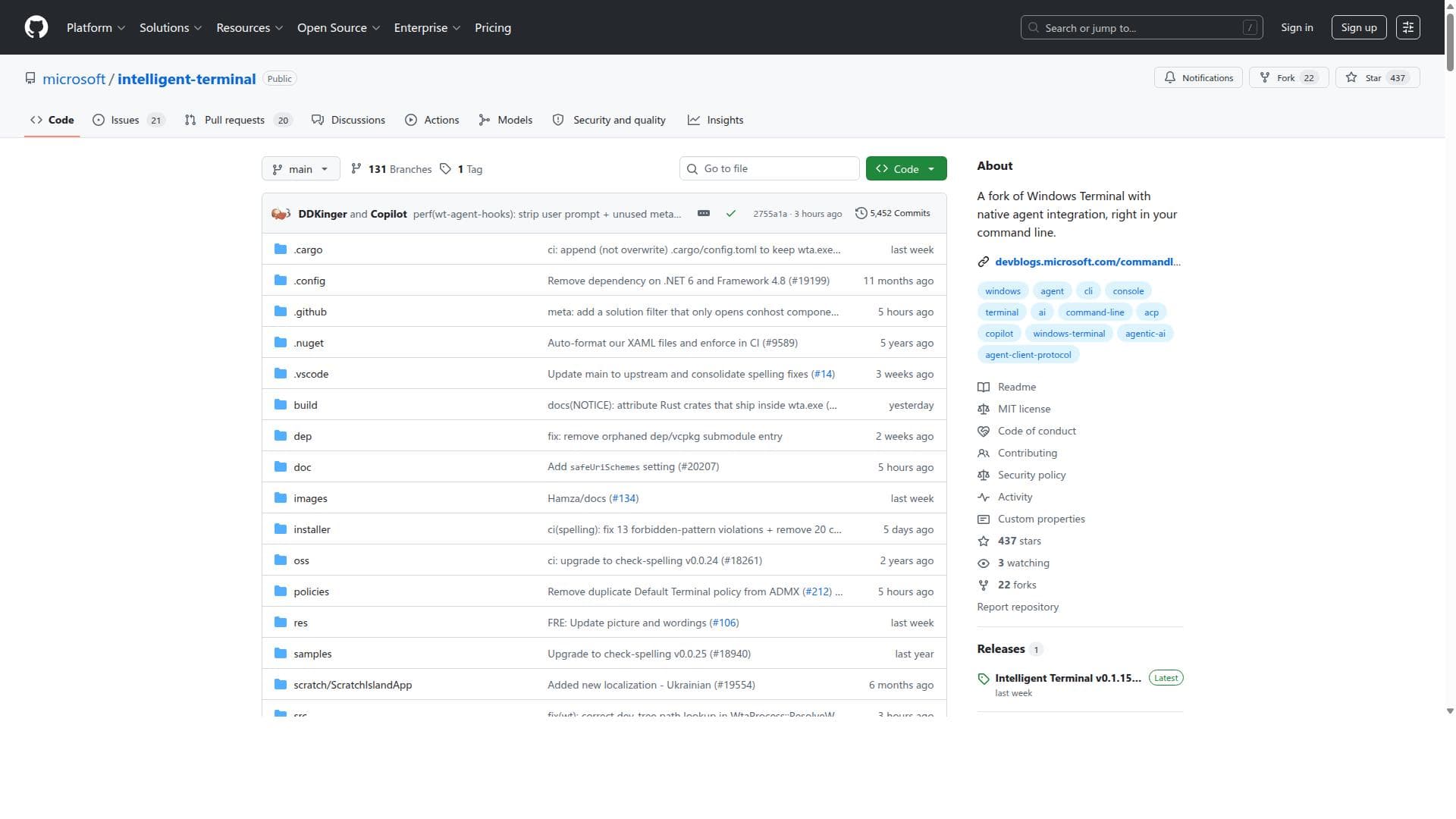Open pull request #212 link

[817, 591]
